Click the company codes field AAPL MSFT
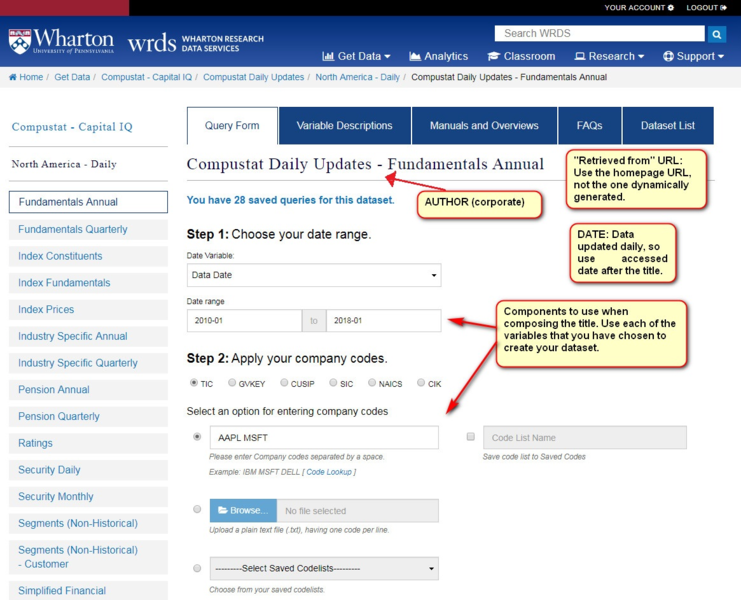The image size is (741, 600). point(324,437)
